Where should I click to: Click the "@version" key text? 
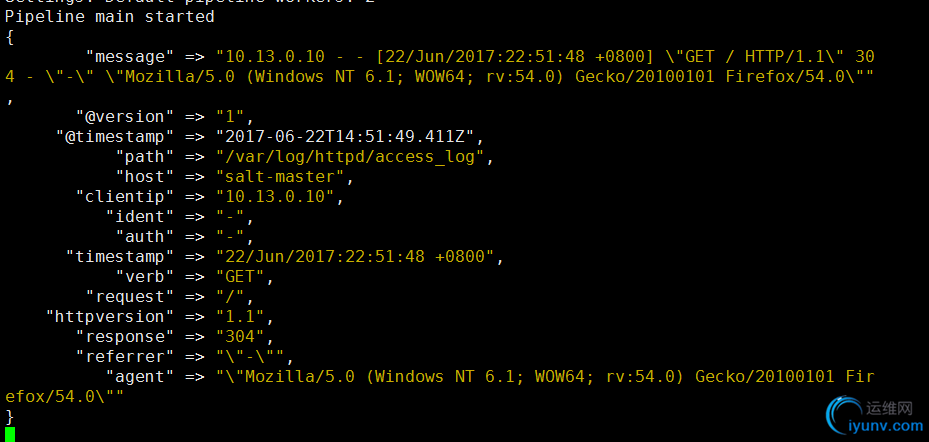[x=124, y=117]
